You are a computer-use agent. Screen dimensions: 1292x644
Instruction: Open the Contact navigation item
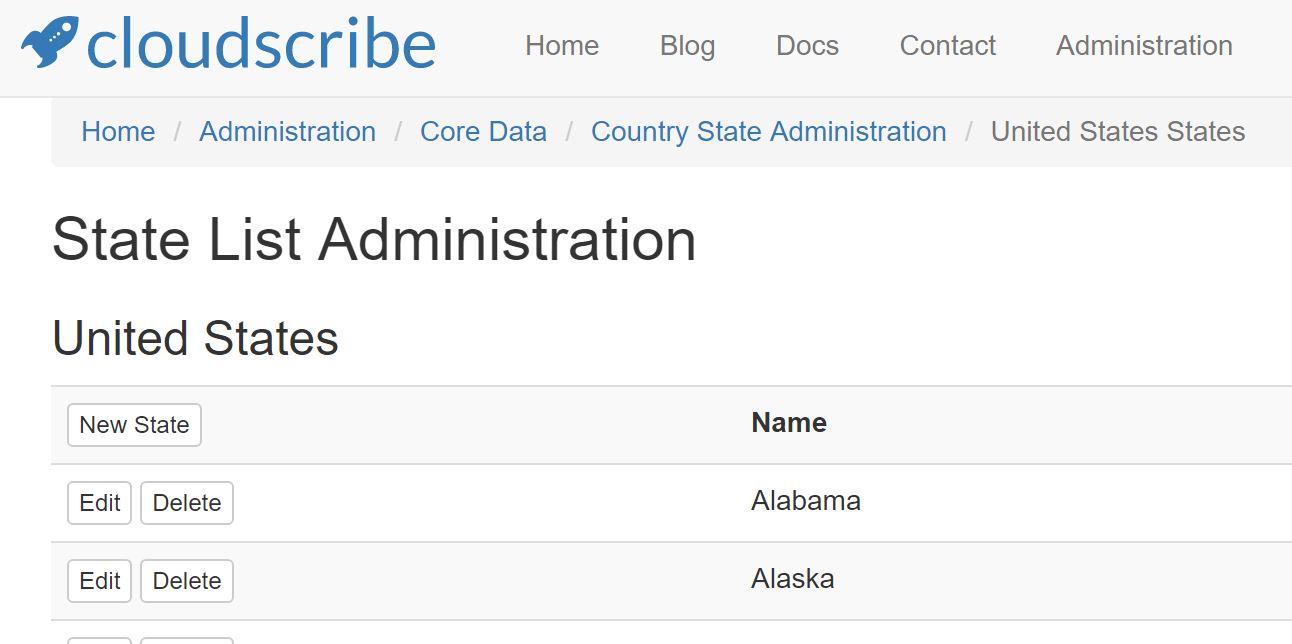[x=948, y=46]
